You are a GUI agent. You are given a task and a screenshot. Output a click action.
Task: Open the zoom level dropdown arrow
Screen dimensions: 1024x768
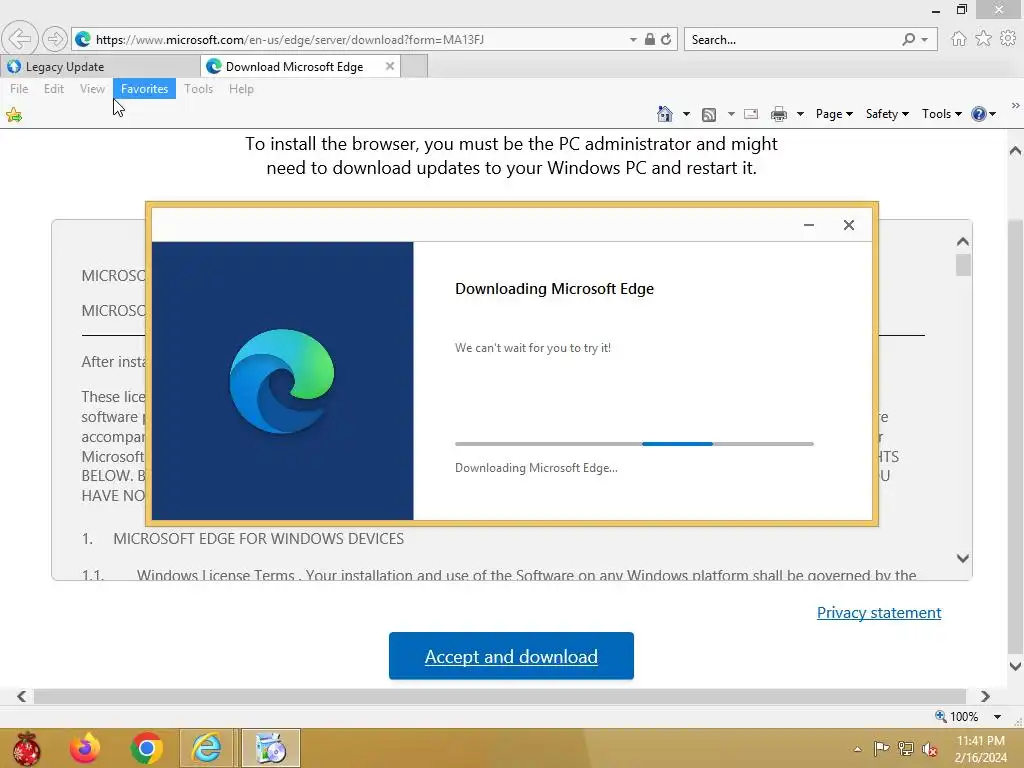coord(997,717)
